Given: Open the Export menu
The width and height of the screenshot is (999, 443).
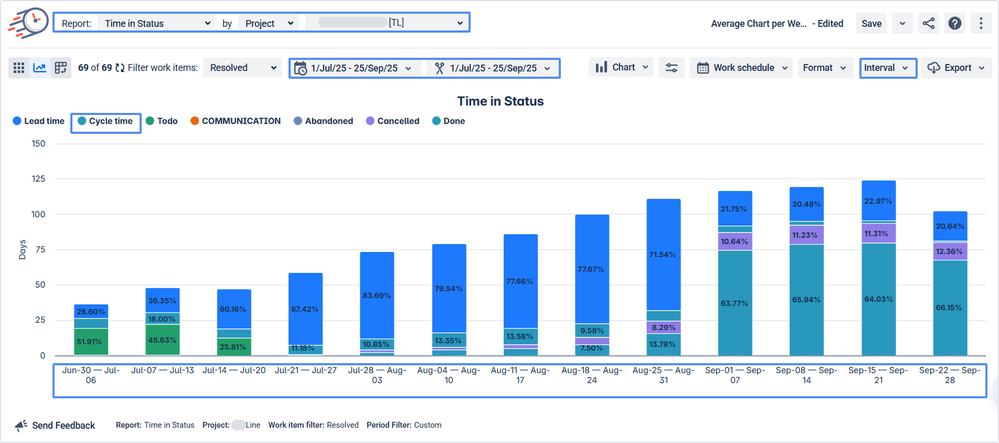Looking at the screenshot, I should pyautogui.click(x=956, y=68).
